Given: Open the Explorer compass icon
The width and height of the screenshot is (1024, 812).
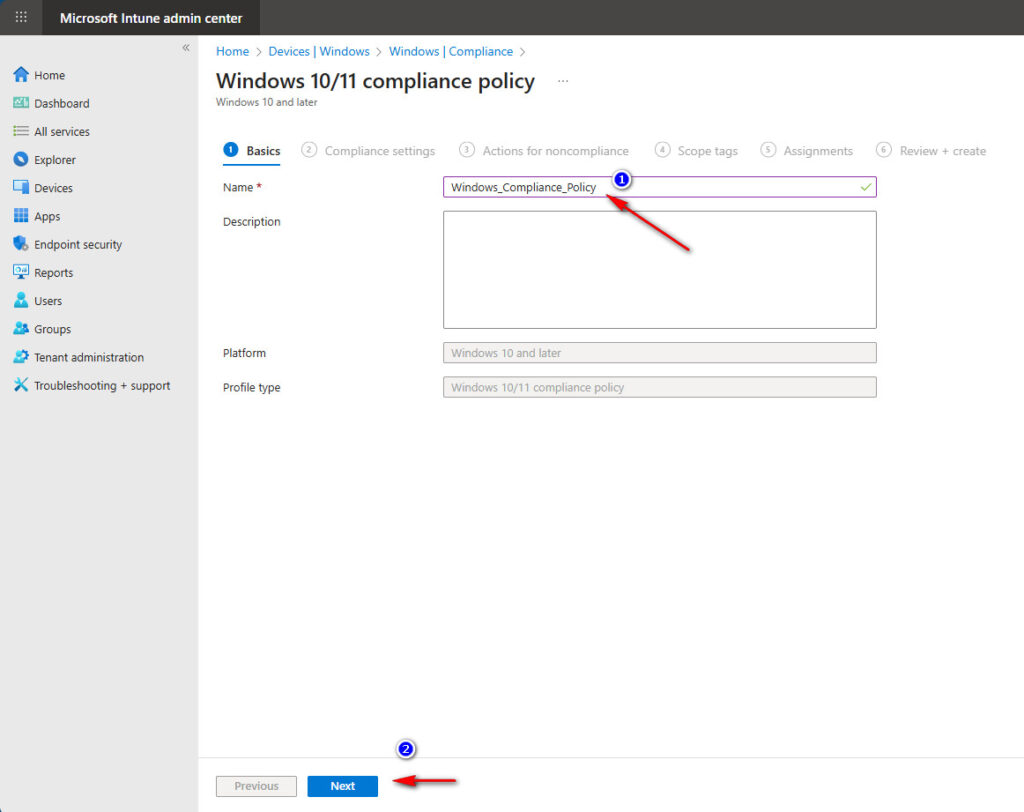Looking at the screenshot, I should click(21, 160).
